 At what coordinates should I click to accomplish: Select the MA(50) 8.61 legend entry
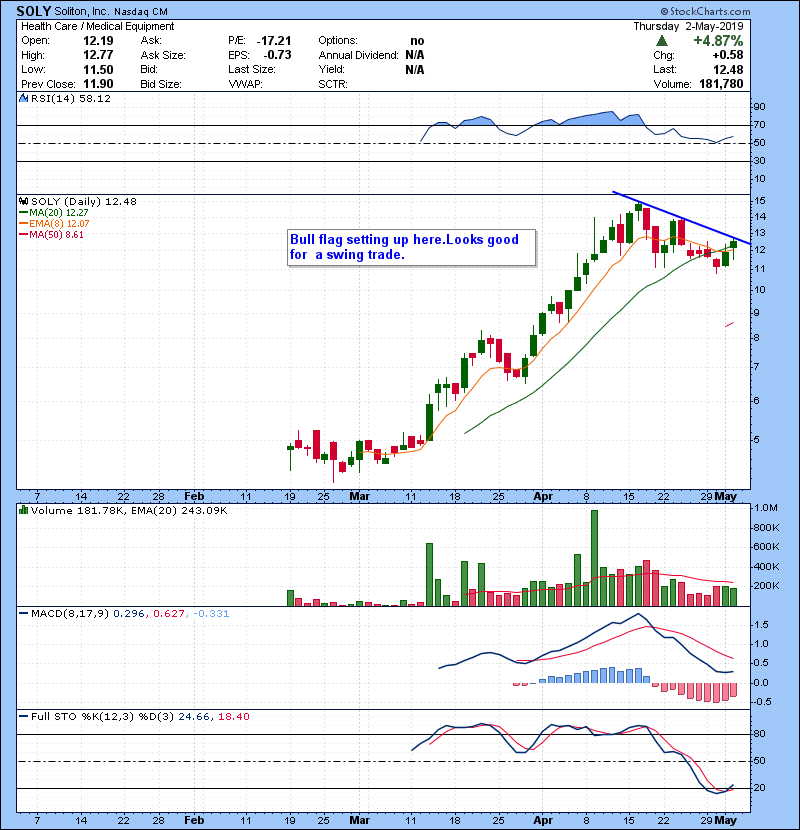pyautogui.click(x=51, y=234)
